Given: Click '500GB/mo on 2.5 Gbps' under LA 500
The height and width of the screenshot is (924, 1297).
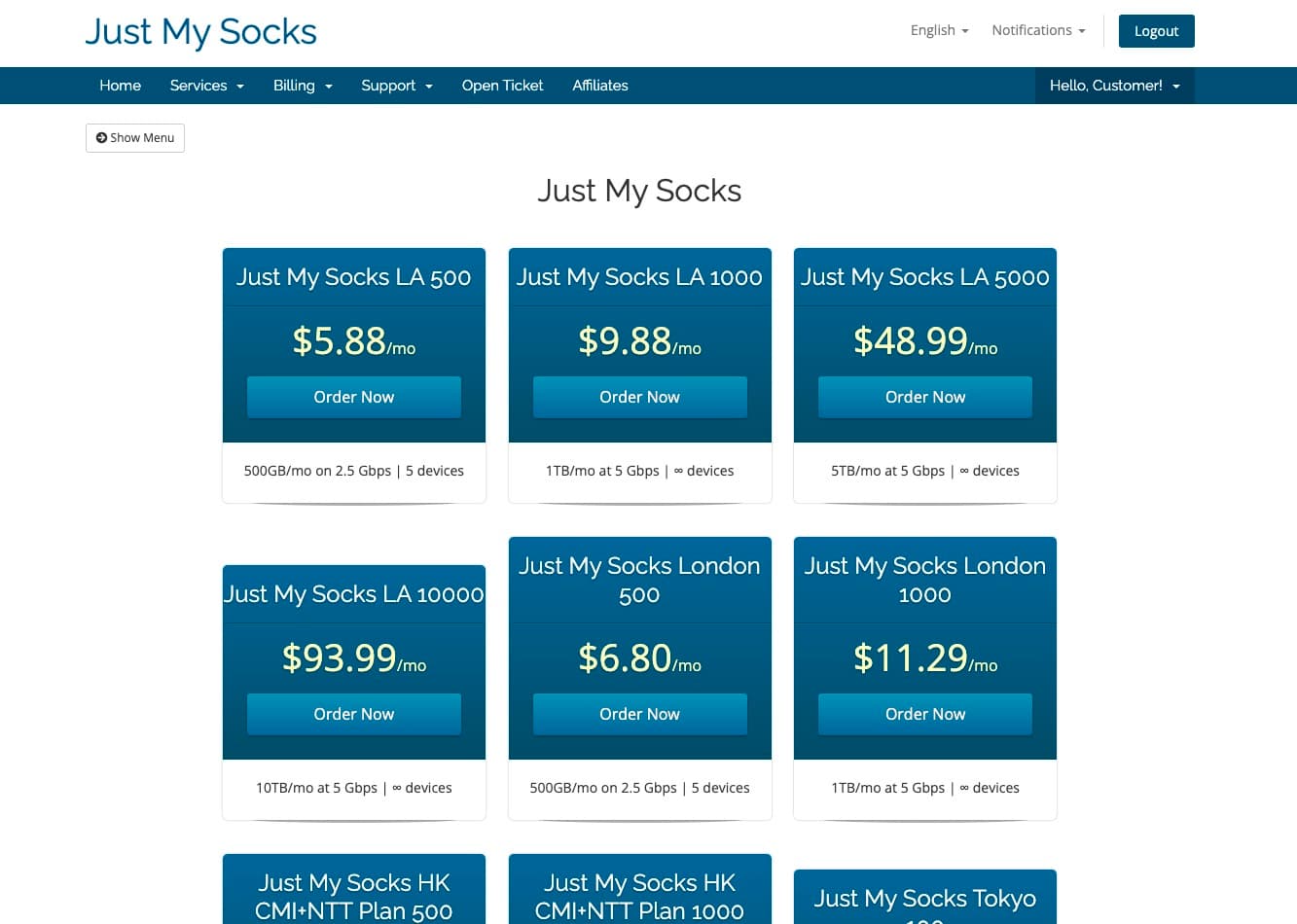Looking at the screenshot, I should (x=317, y=471).
